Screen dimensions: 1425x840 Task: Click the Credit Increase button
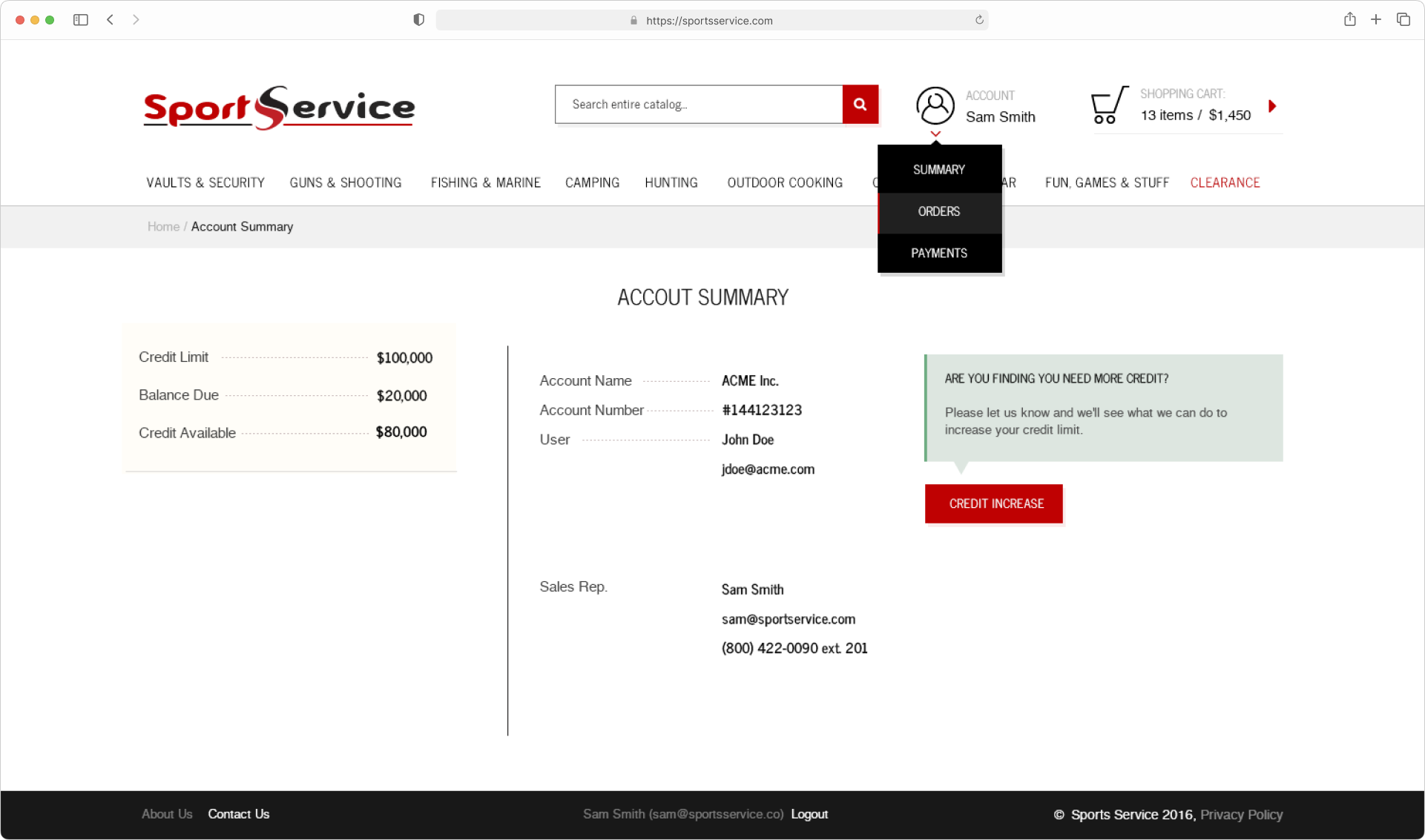click(x=993, y=504)
